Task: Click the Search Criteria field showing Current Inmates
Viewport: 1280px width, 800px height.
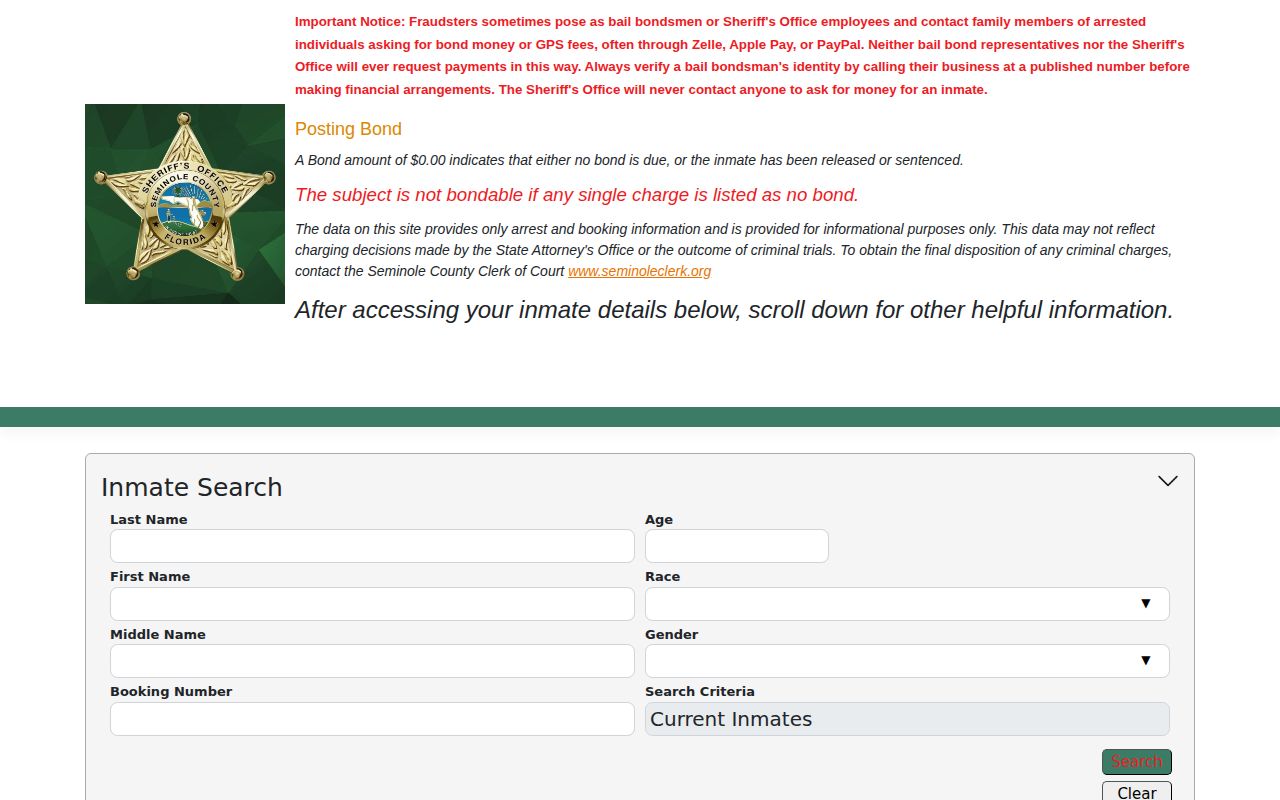Action: (907, 719)
